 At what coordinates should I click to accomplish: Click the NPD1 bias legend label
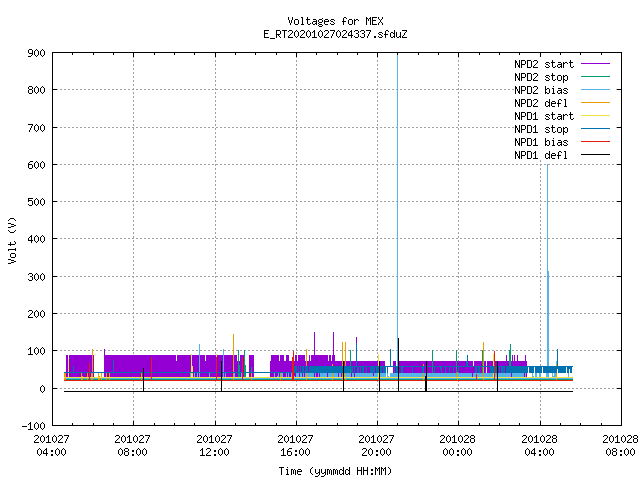tap(541, 142)
